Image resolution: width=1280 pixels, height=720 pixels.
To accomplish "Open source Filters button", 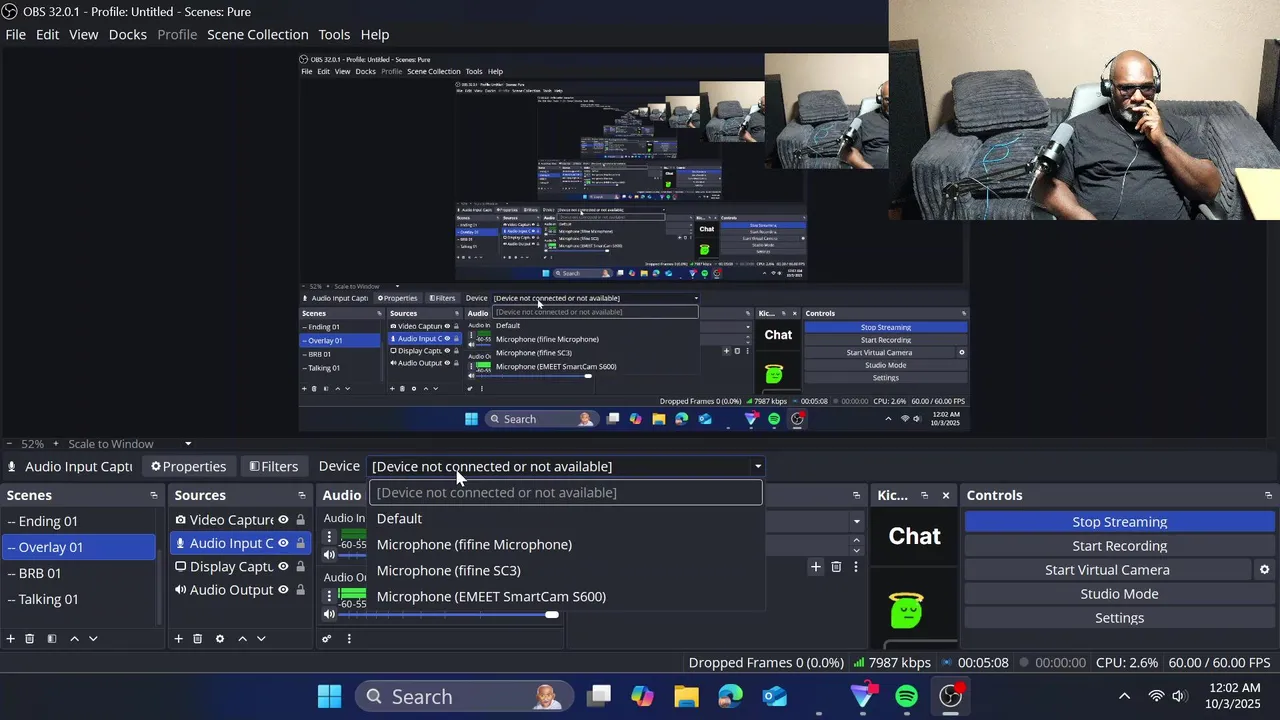I will pyautogui.click(x=273, y=466).
